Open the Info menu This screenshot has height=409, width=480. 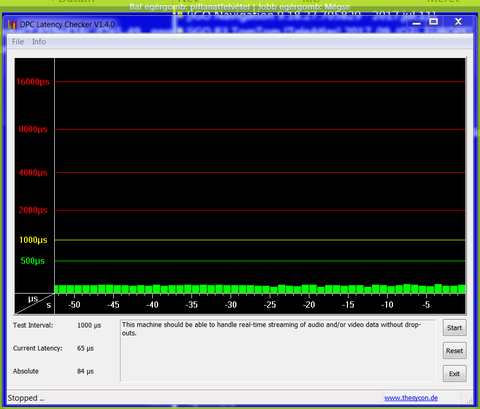pyautogui.click(x=39, y=42)
